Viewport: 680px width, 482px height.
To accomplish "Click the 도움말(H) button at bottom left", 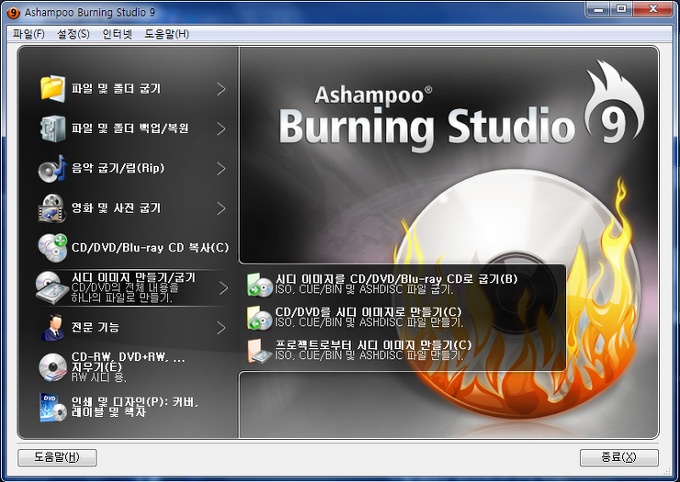I will 57,457.
